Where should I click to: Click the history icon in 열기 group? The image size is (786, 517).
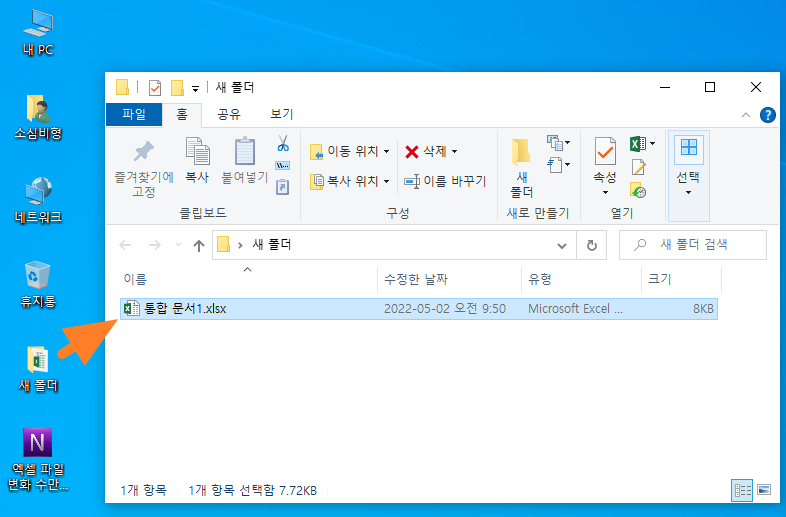[x=638, y=190]
